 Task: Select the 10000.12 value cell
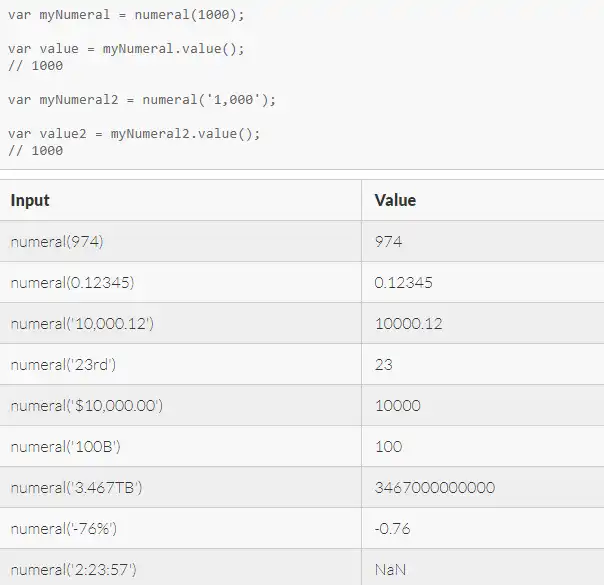pyautogui.click(x=408, y=324)
